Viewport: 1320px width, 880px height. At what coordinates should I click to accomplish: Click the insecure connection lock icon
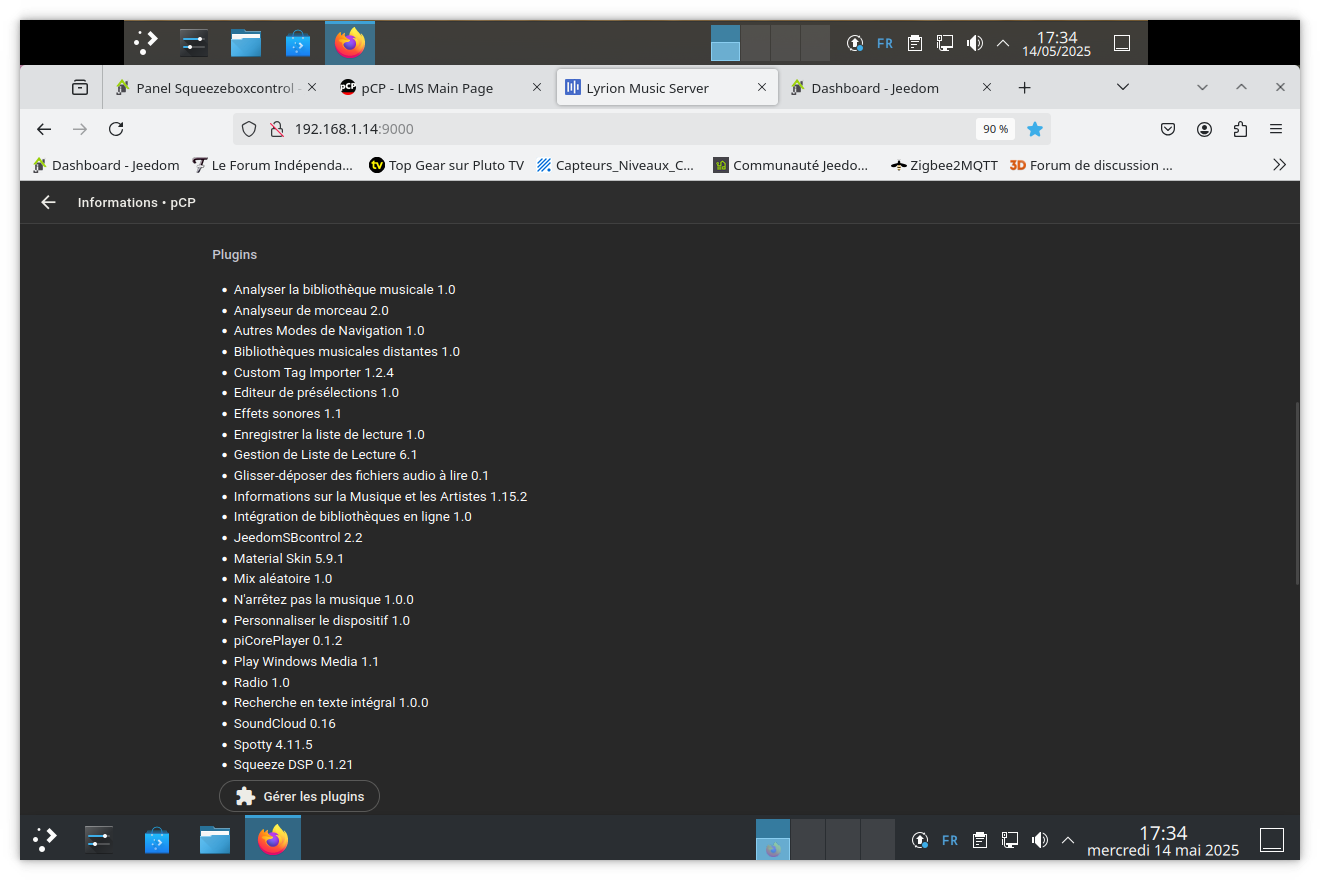point(276,129)
